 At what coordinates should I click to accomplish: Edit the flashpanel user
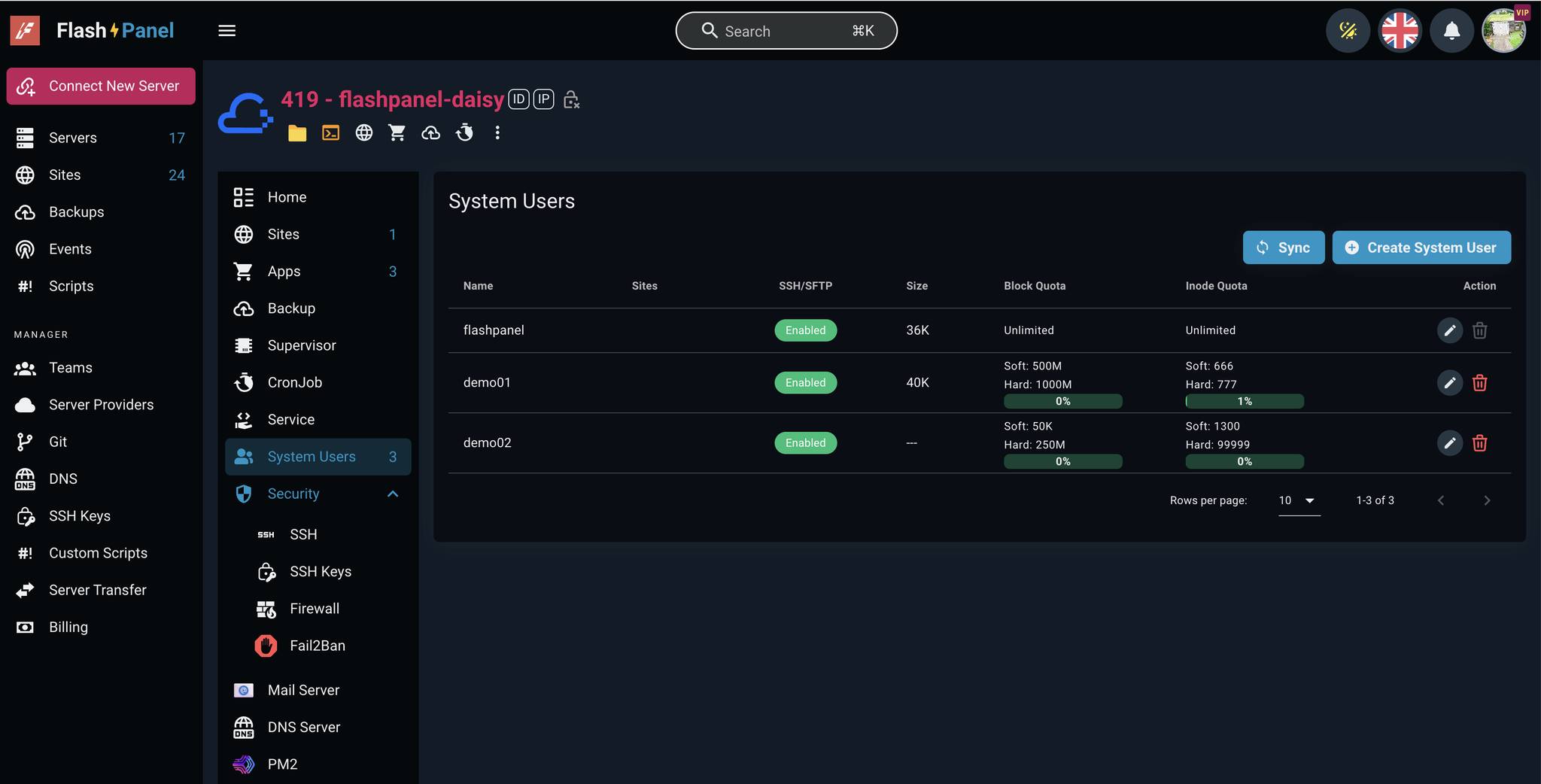click(1449, 330)
